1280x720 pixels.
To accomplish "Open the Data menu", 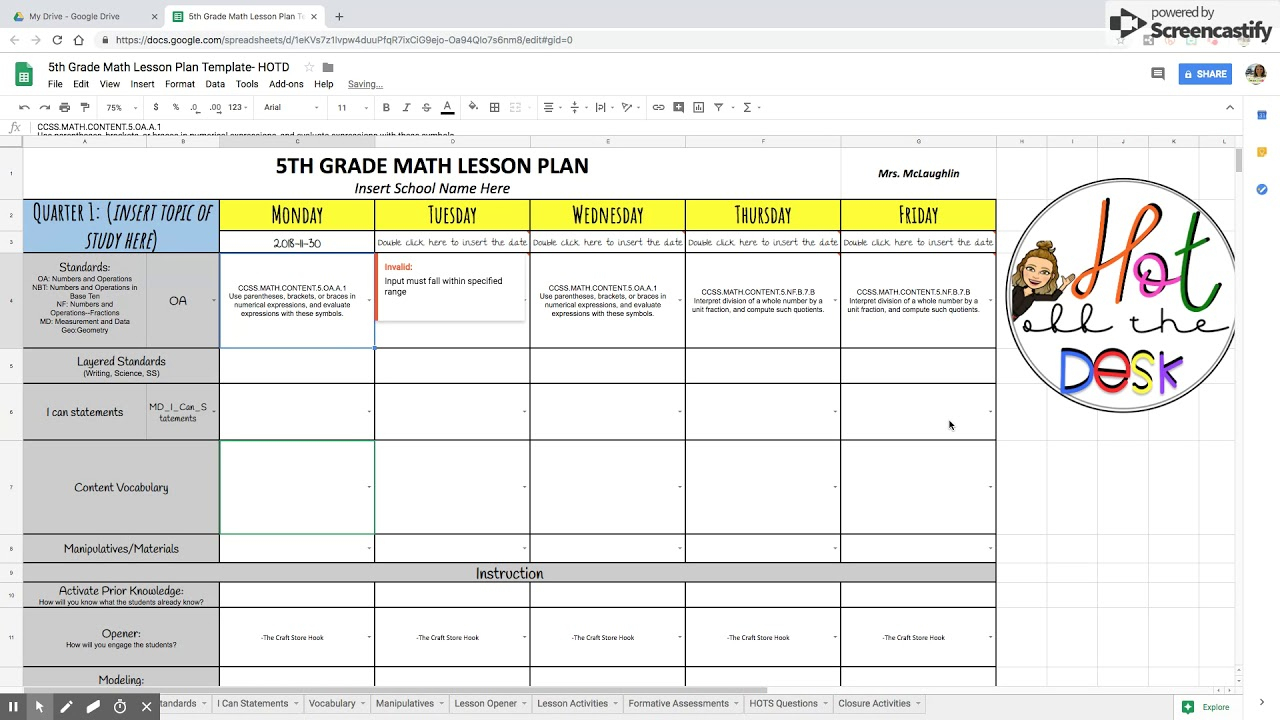I will (x=215, y=84).
